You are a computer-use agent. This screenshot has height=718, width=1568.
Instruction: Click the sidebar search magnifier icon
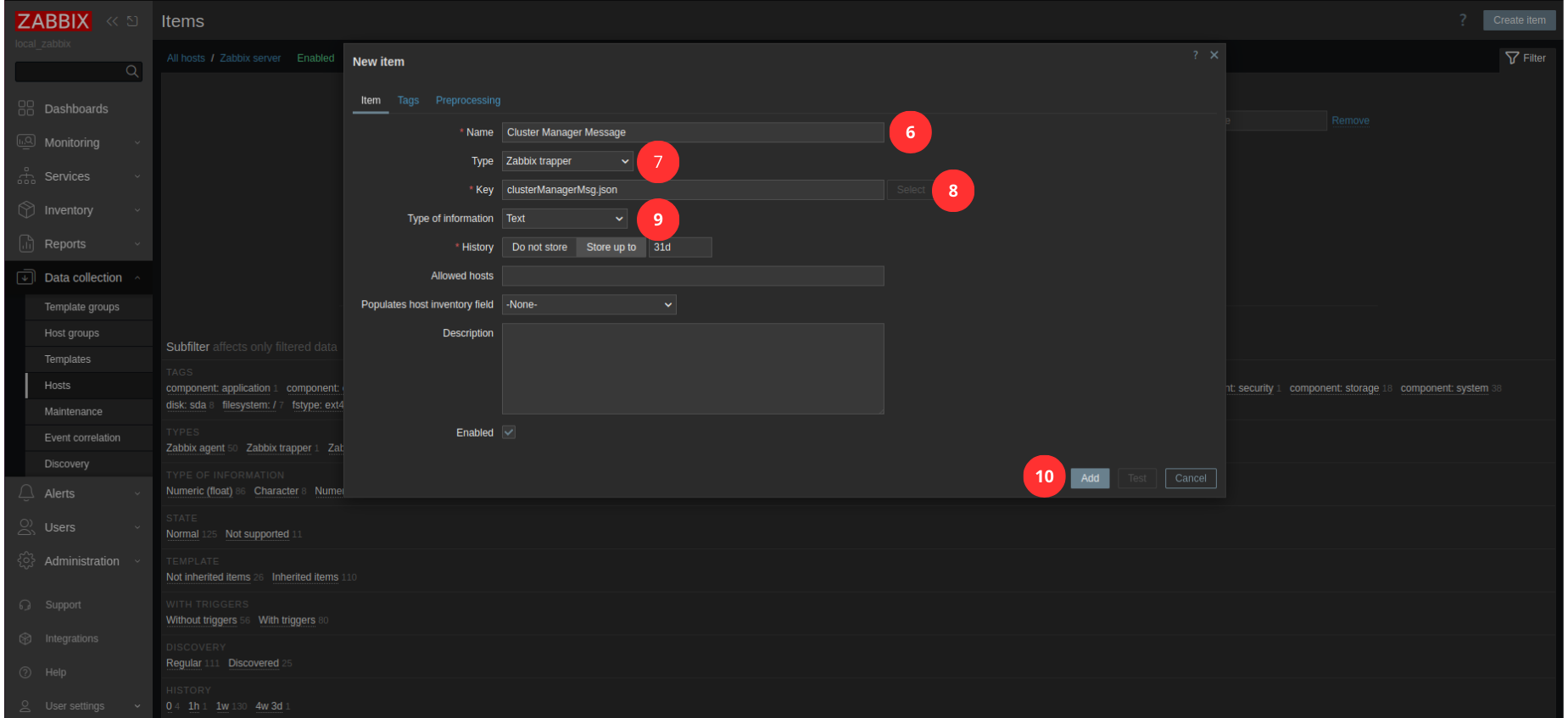coord(132,71)
